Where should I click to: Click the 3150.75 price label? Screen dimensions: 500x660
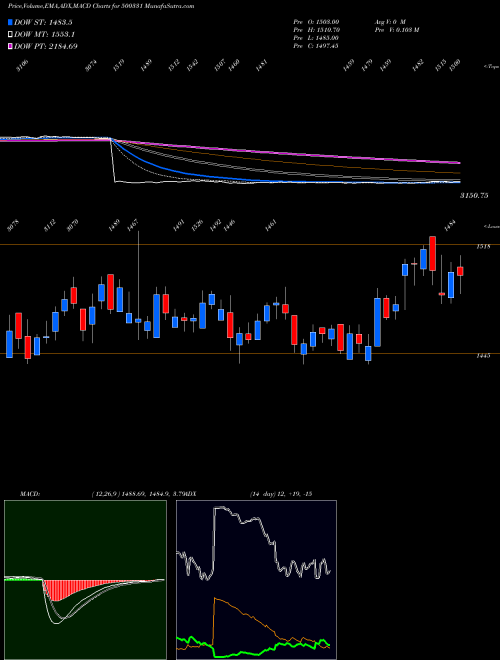(474, 196)
